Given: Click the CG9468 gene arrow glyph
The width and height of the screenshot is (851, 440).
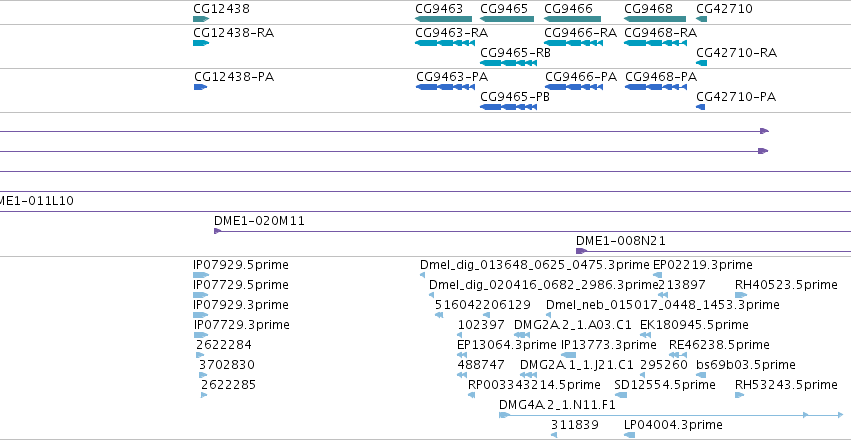Looking at the screenshot, I should (656, 19).
